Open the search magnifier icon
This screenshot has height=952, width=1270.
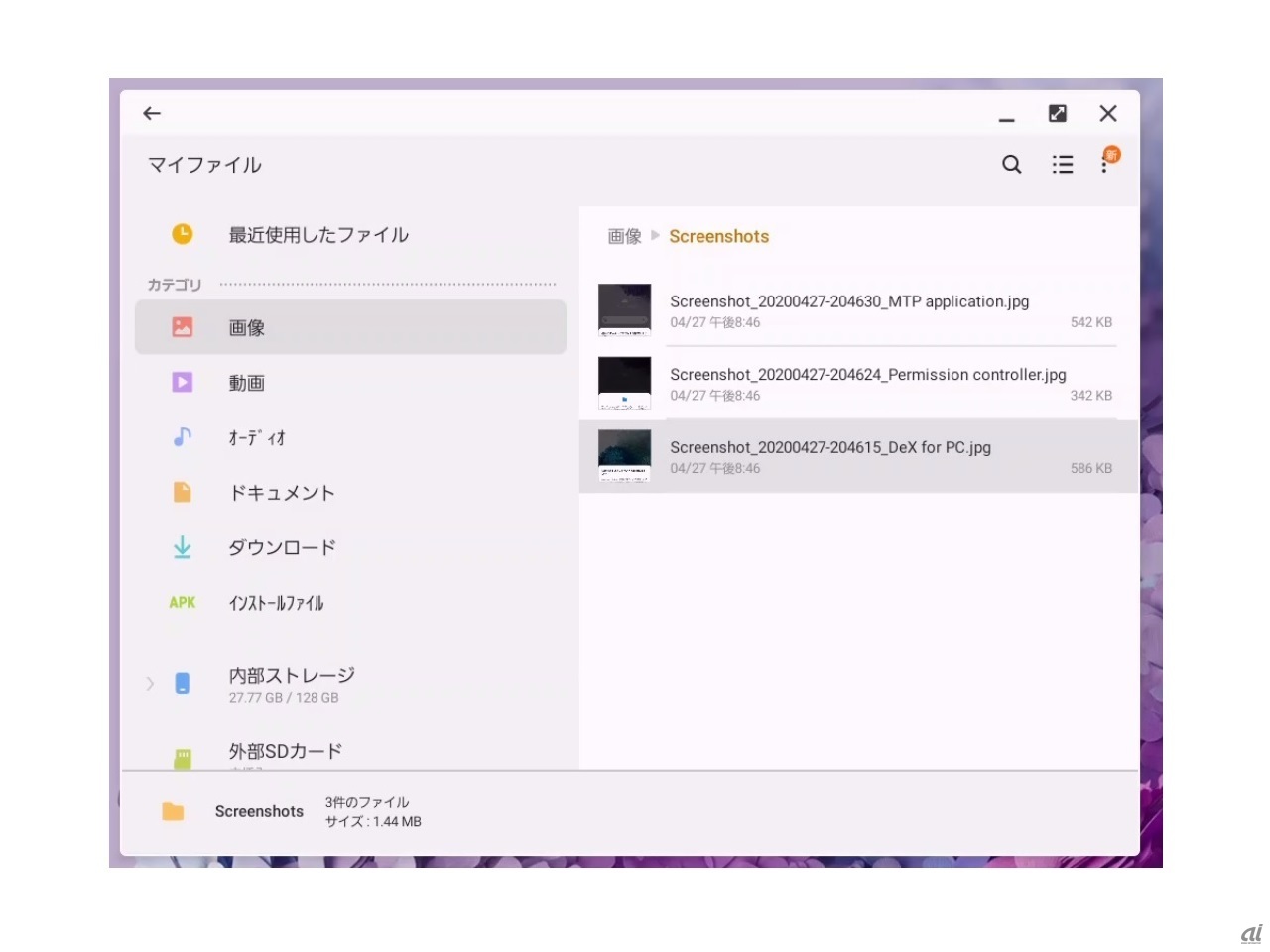pyautogui.click(x=1011, y=165)
